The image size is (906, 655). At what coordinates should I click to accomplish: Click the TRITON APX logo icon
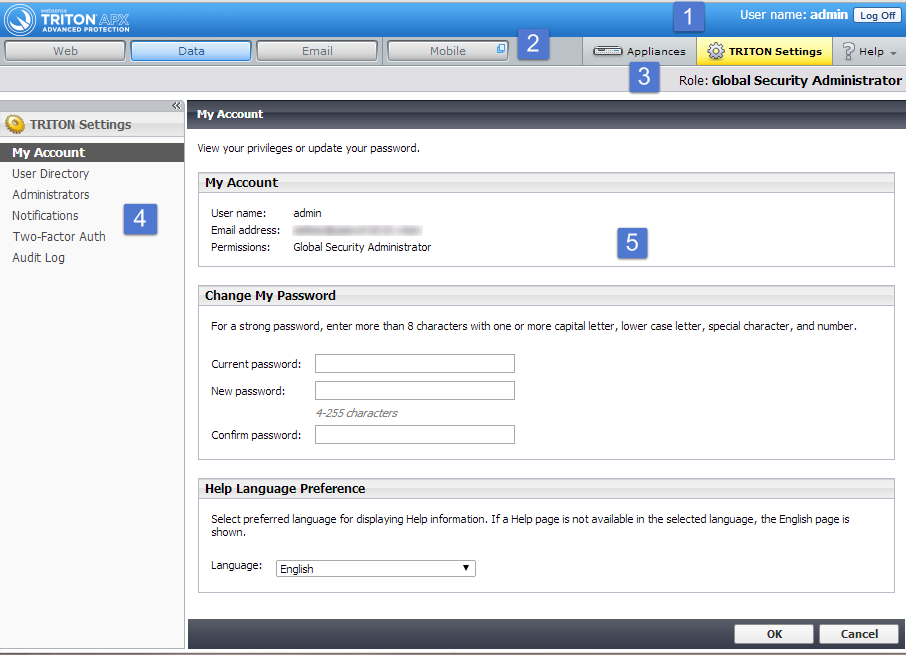pyautogui.click(x=20, y=20)
